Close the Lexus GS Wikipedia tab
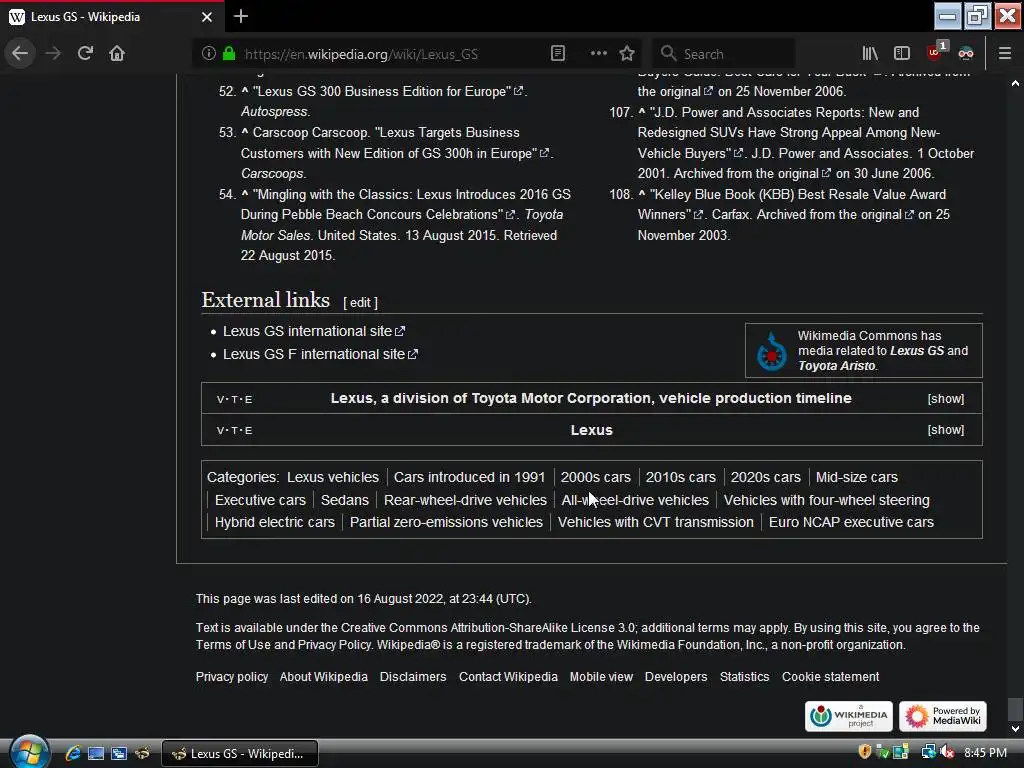 [x=206, y=17]
